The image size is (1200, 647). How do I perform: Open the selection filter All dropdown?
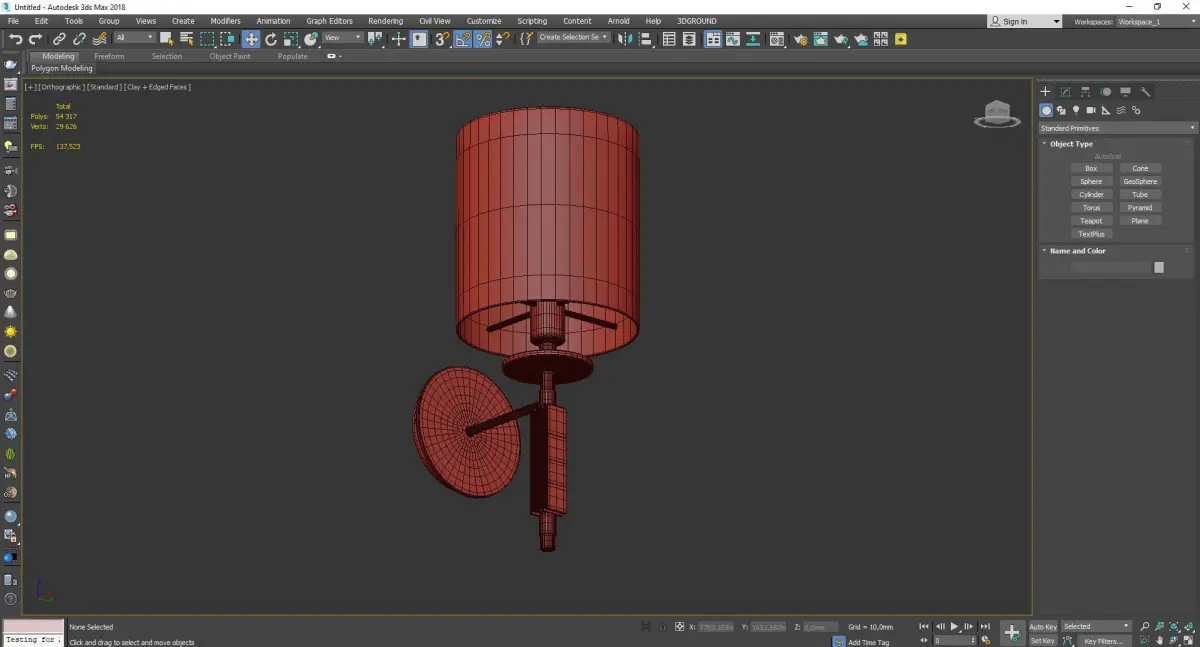tap(134, 38)
